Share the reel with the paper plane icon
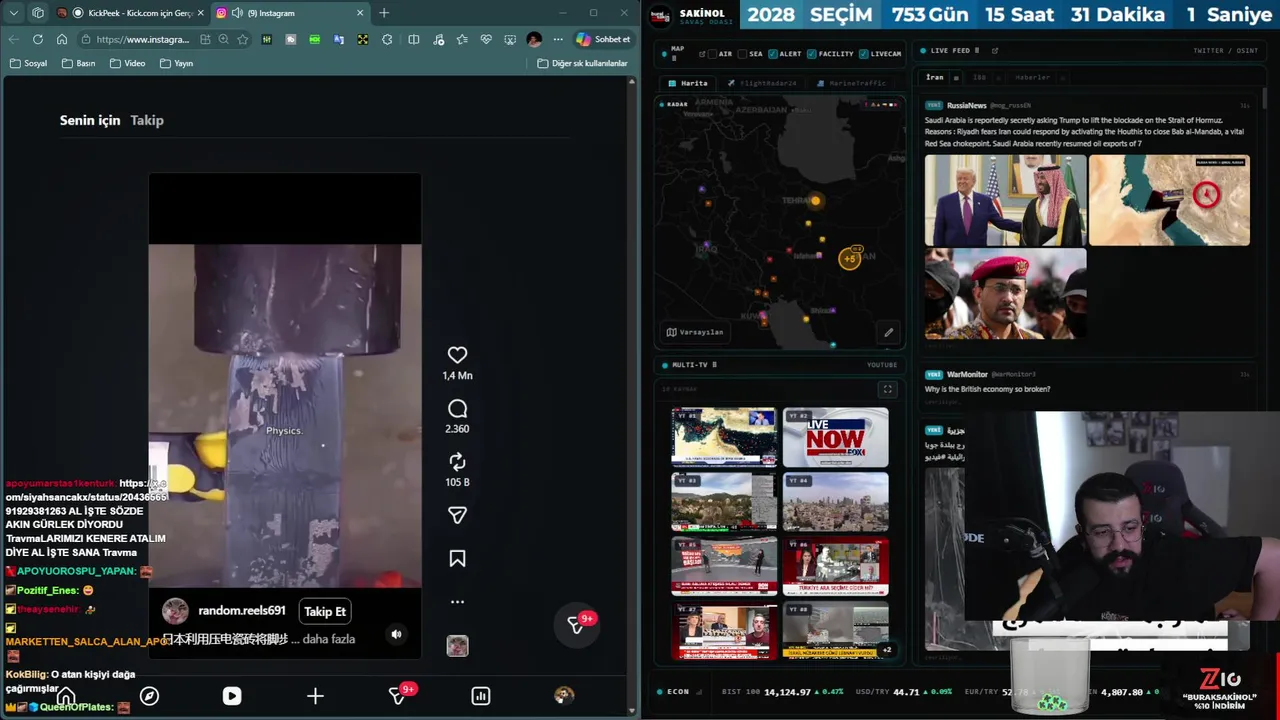 [457, 515]
